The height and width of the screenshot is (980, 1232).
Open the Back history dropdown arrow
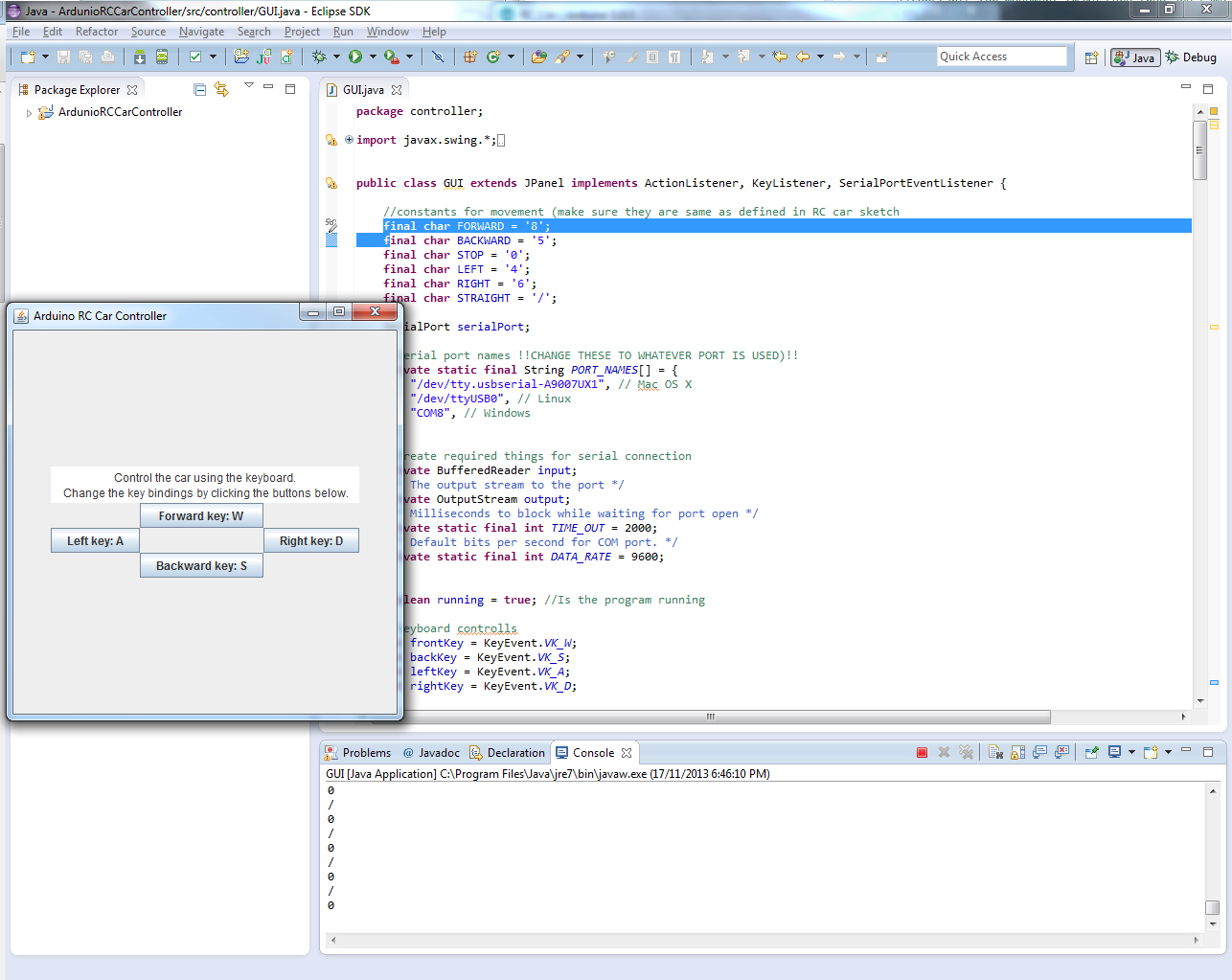[x=820, y=57]
